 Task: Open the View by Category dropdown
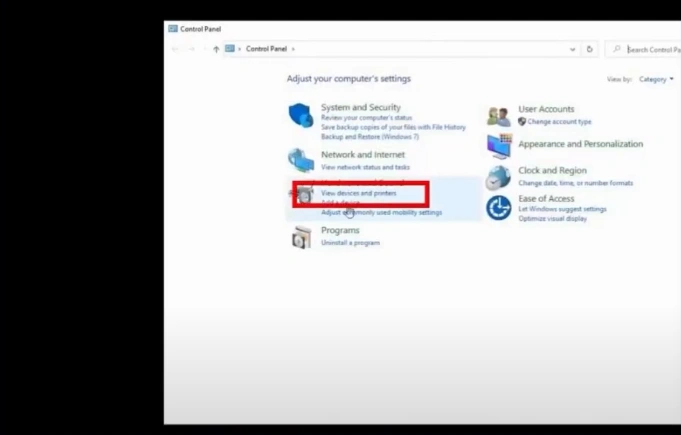point(656,79)
